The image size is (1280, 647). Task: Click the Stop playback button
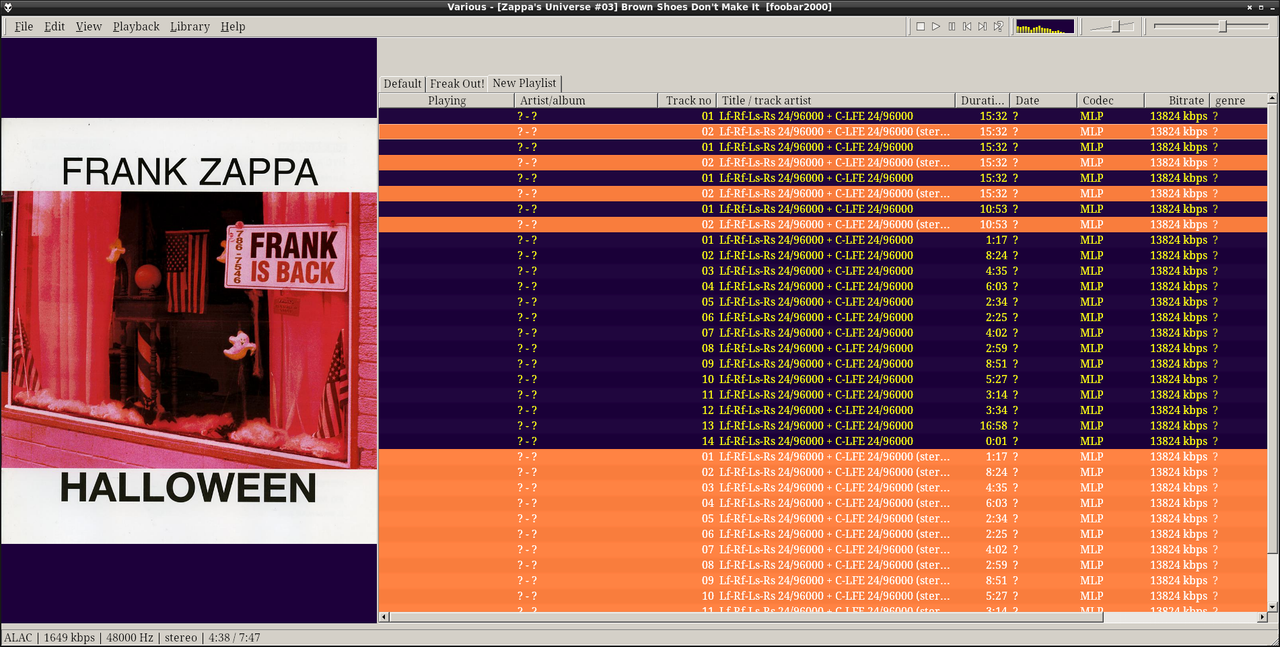coord(920,27)
